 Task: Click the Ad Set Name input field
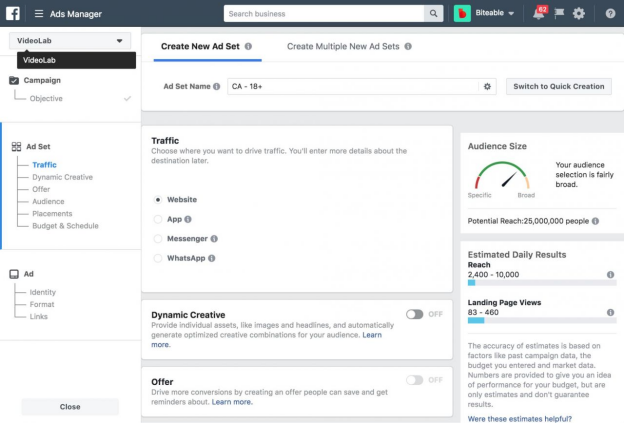354,86
